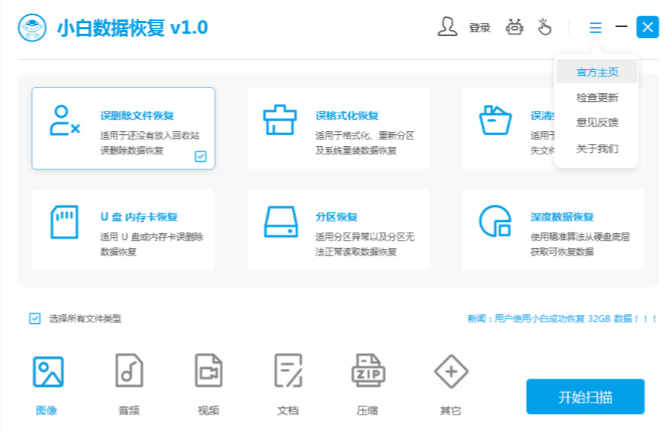
Task: Open 关于我们 menu item
Action: point(597,149)
